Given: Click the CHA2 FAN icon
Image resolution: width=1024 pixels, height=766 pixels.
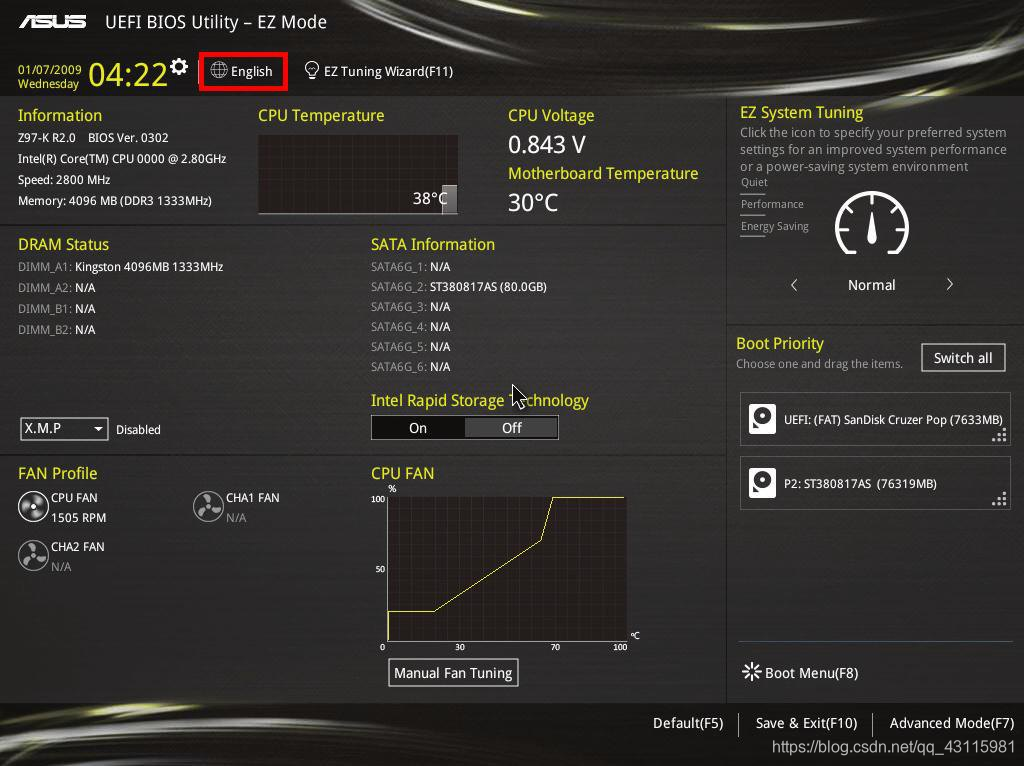Looking at the screenshot, I should point(33,556).
